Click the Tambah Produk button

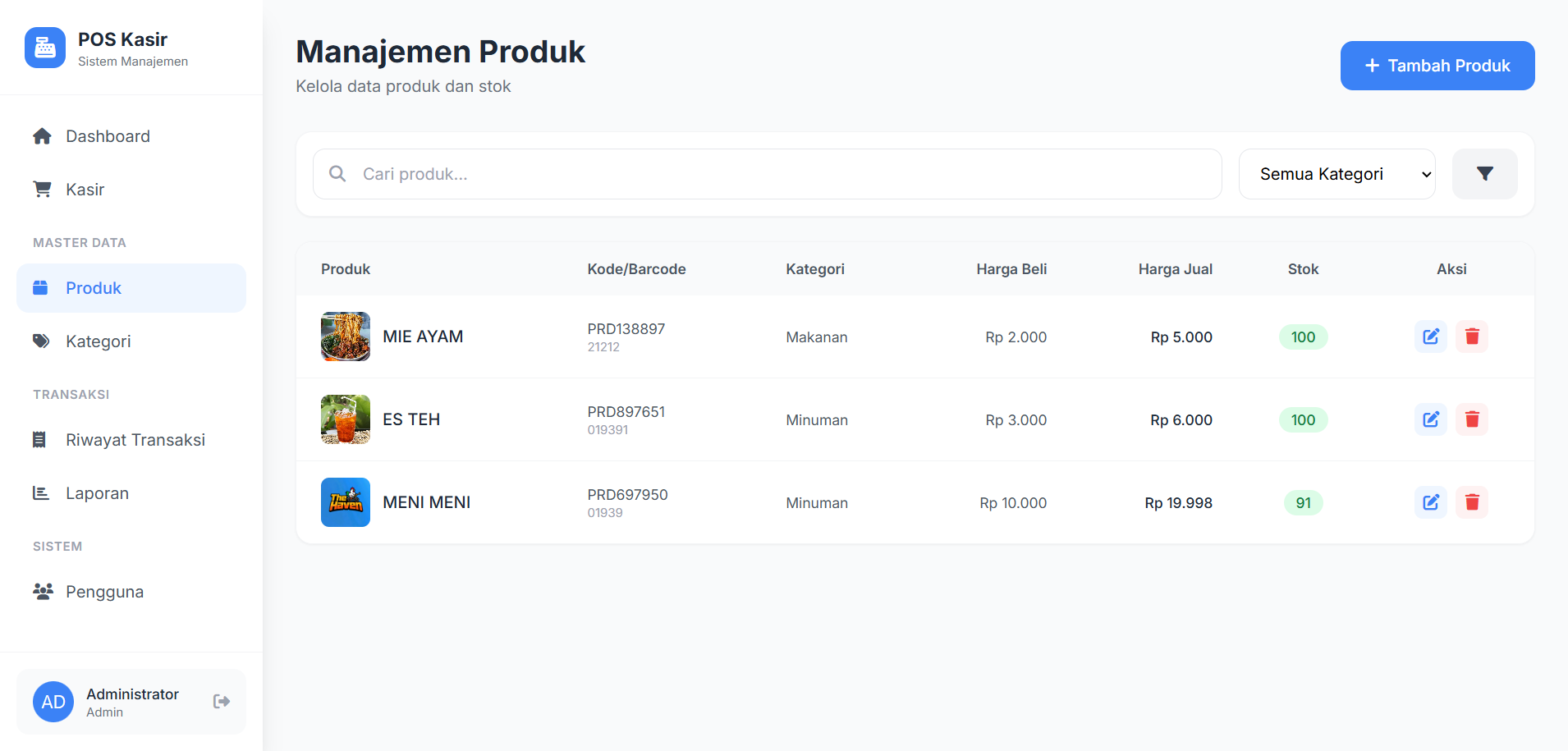pos(1437,66)
